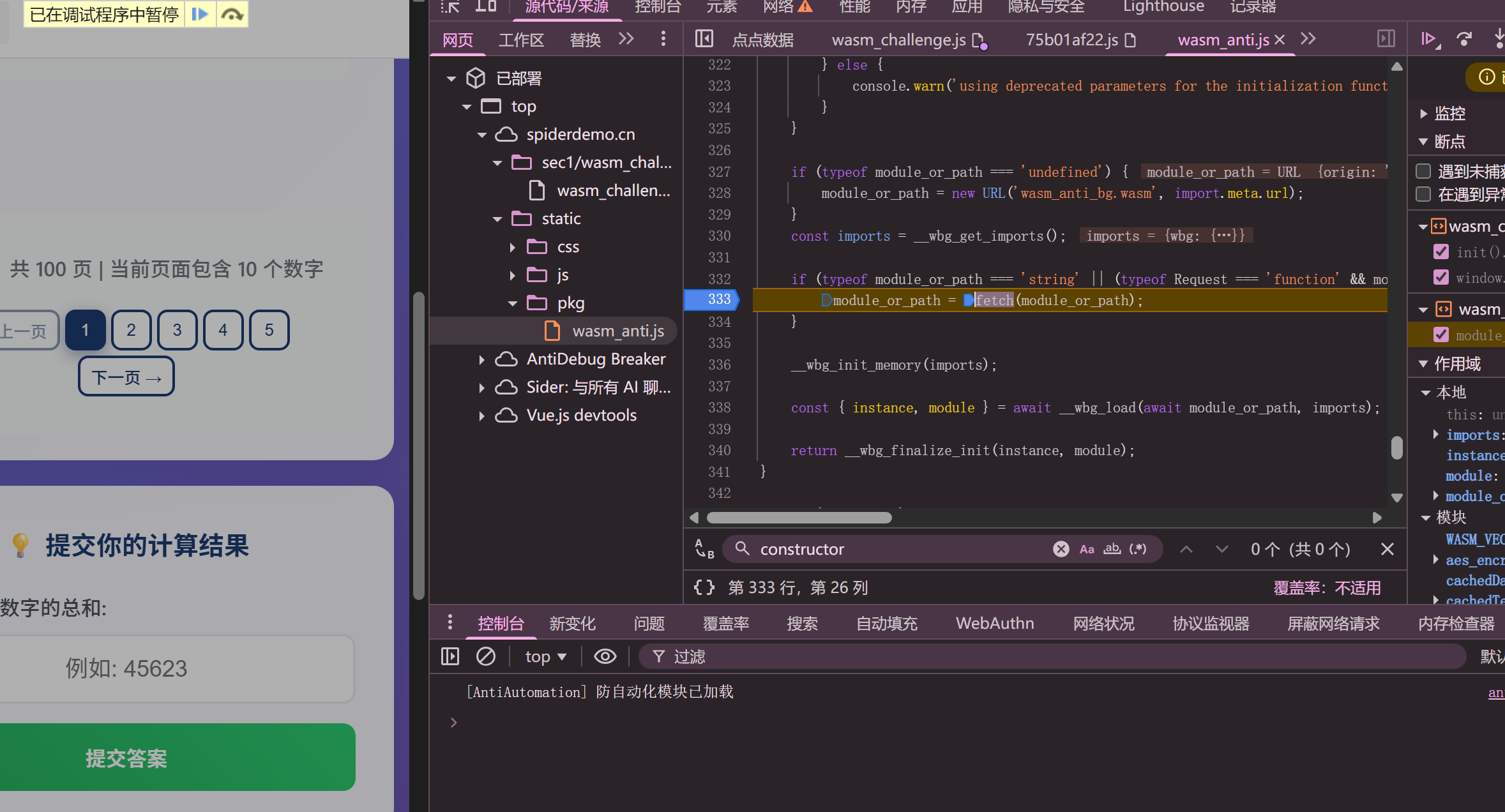This screenshot has height=812, width=1505.
Task: Click the horizontal scrollbar of code editor
Action: point(799,518)
